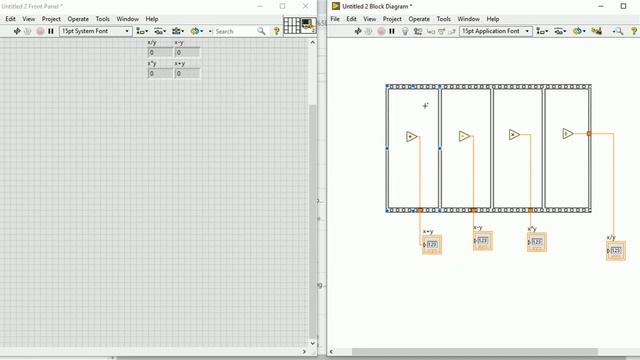
Task: Click the Front Panel Search field
Action: (235, 31)
